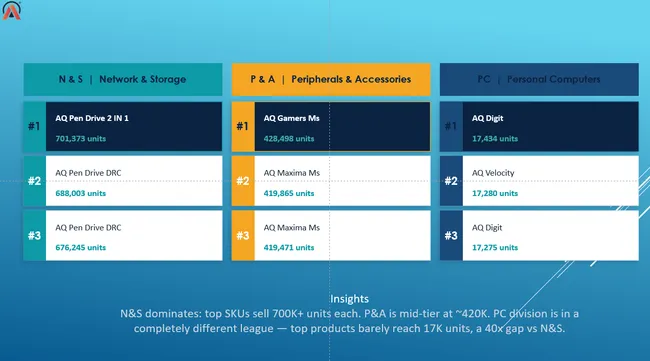This screenshot has height=361, width=650.
Task: Click the Insights heading
Action: pyautogui.click(x=349, y=299)
